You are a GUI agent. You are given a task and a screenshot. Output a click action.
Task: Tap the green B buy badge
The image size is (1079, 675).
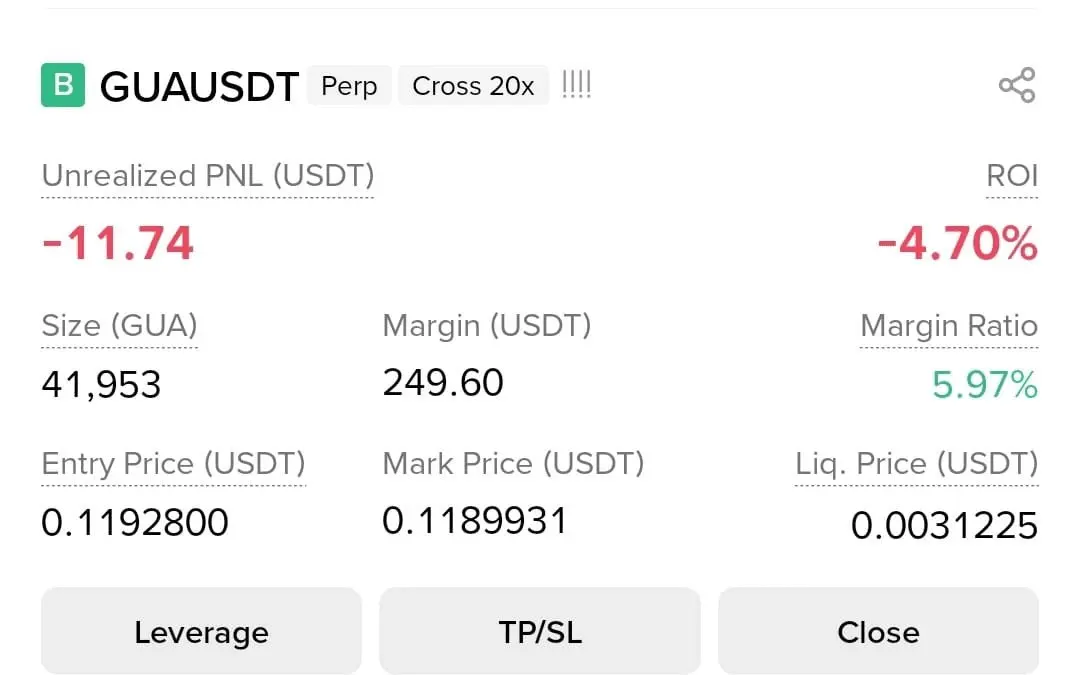(63, 85)
